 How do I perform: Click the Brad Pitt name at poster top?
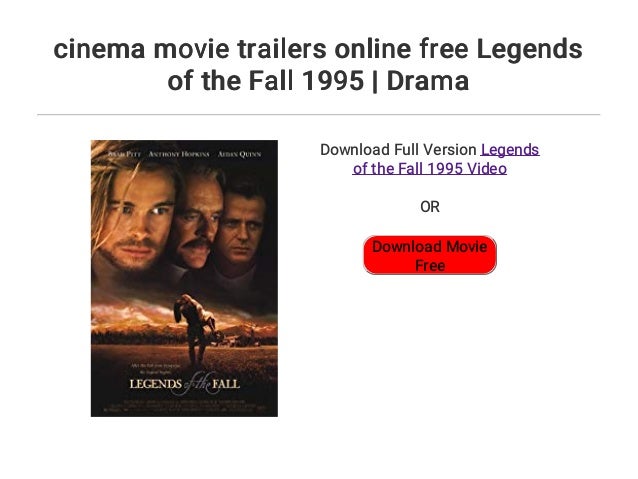click(x=125, y=154)
